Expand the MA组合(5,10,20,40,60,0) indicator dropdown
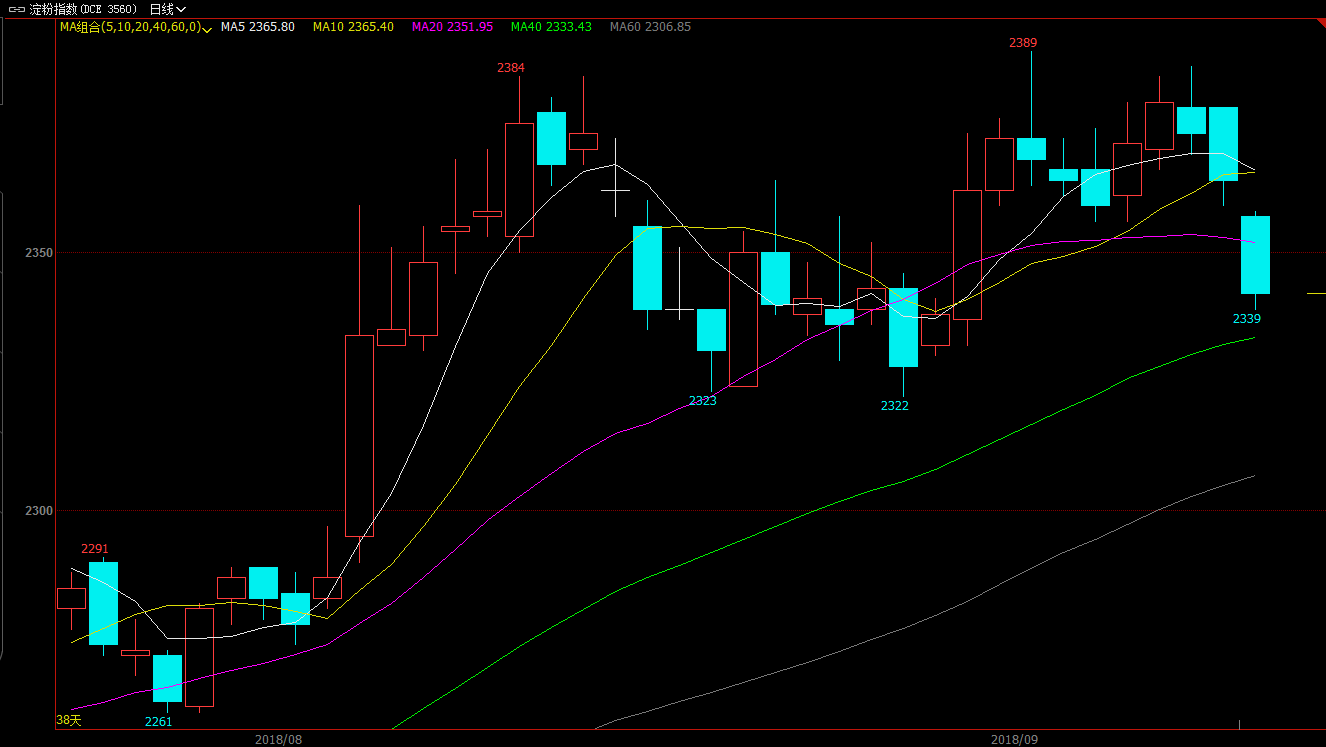This screenshot has height=747, width=1326. [135, 27]
